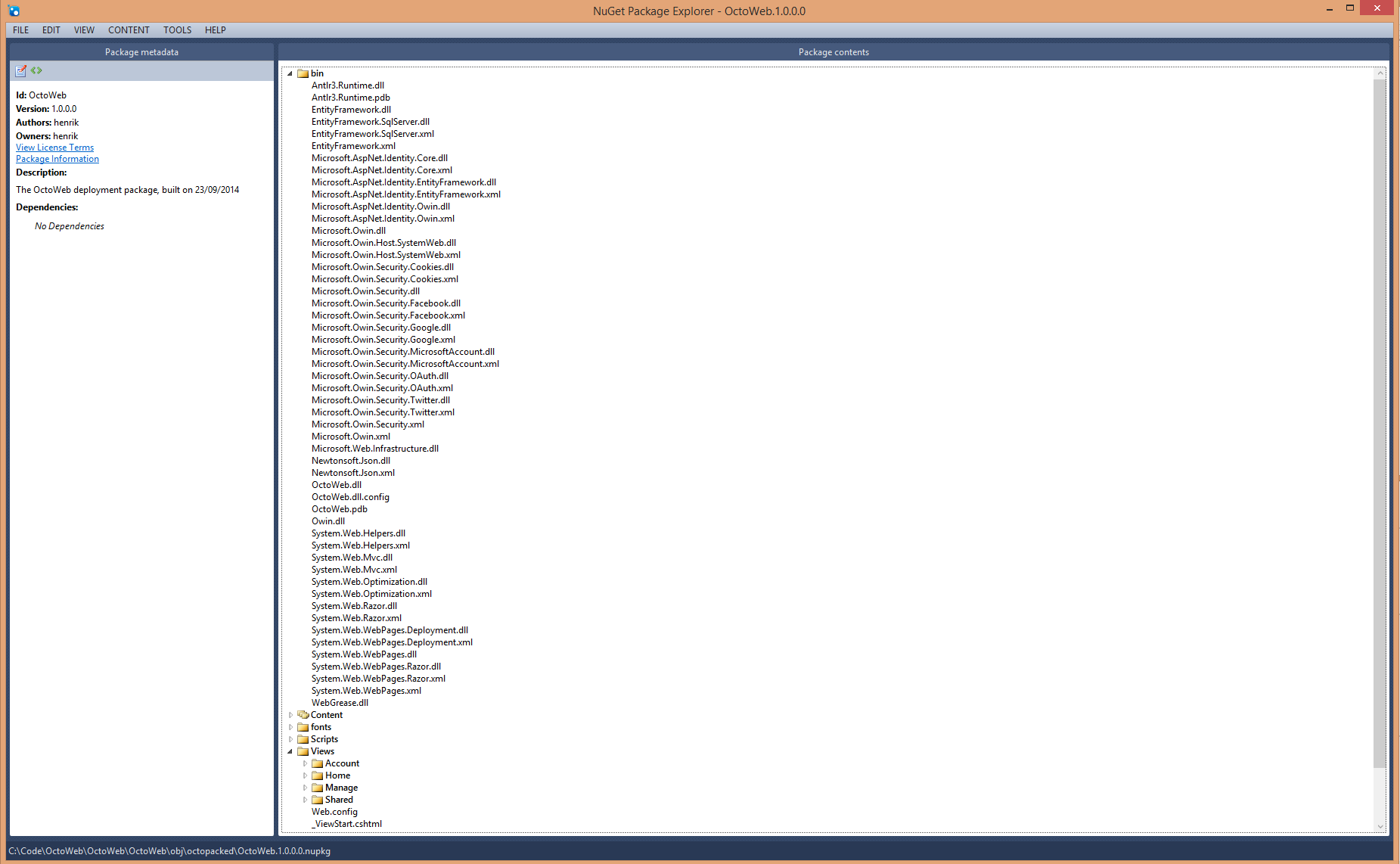Expand the Home folder under Views
The width and height of the screenshot is (1400, 864).
pyautogui.click(x=305, y=775)
